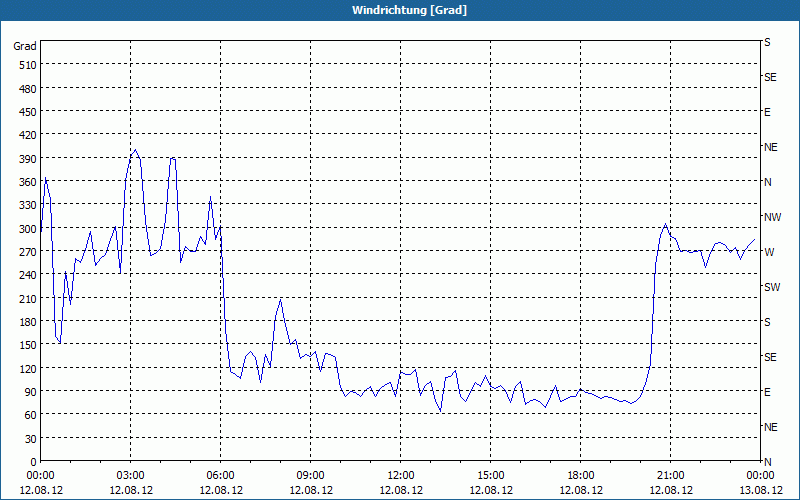Click the "18:00" time label
Viewport: 800px width, 500px height.
point(581,476)
